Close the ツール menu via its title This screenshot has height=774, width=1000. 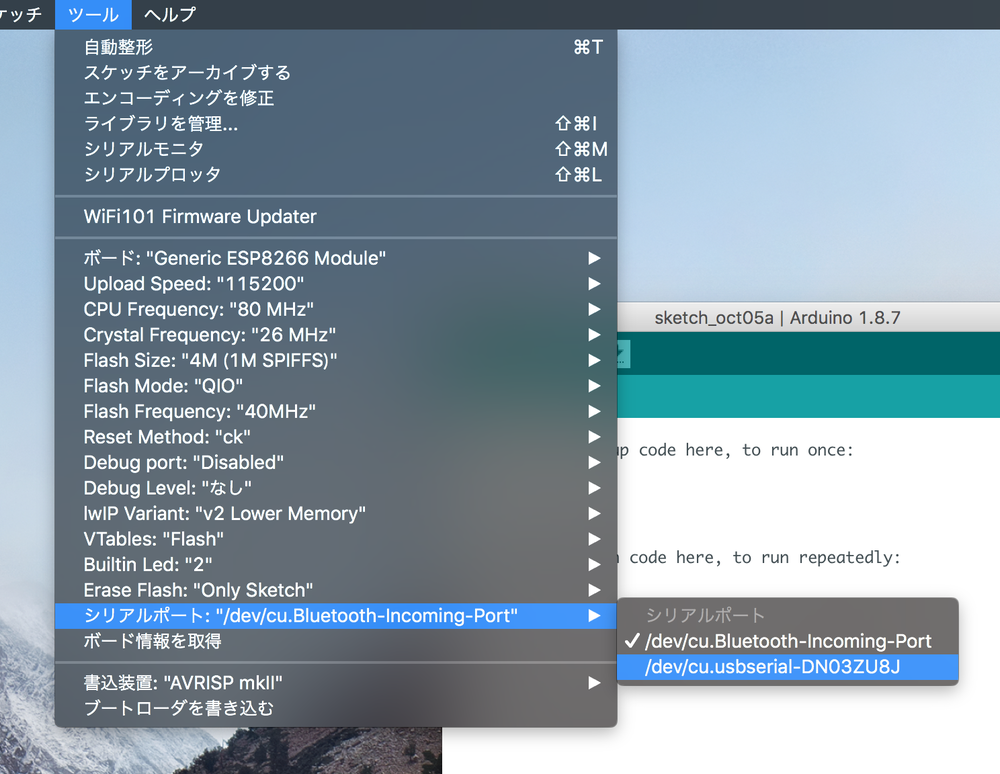click(94, 14)
